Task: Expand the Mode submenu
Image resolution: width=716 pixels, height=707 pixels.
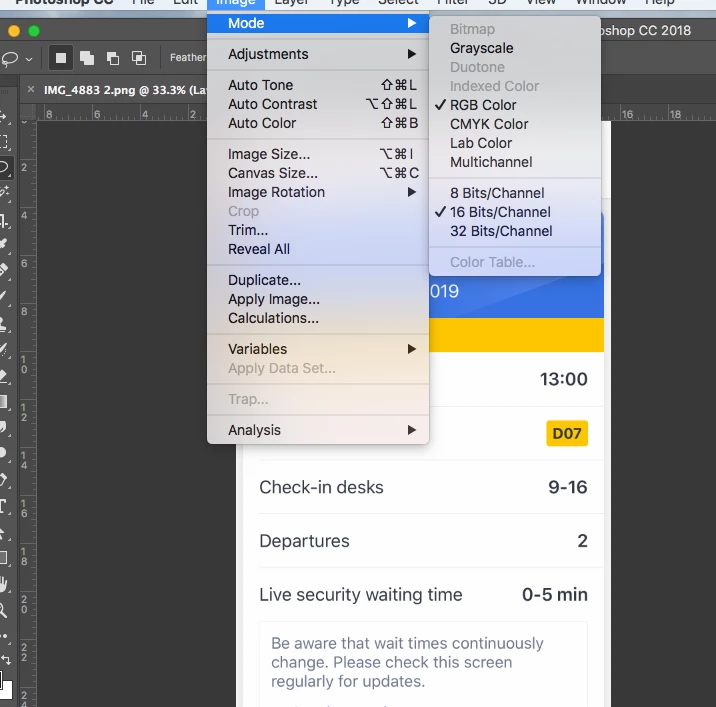Action: [318, 23]
